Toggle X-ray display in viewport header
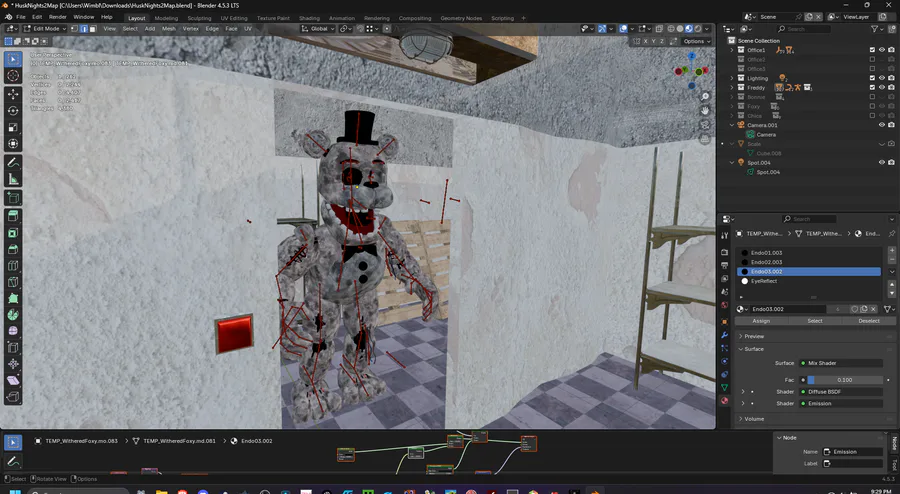The height and width of the screenshot is (494, 900). [659, 29]
